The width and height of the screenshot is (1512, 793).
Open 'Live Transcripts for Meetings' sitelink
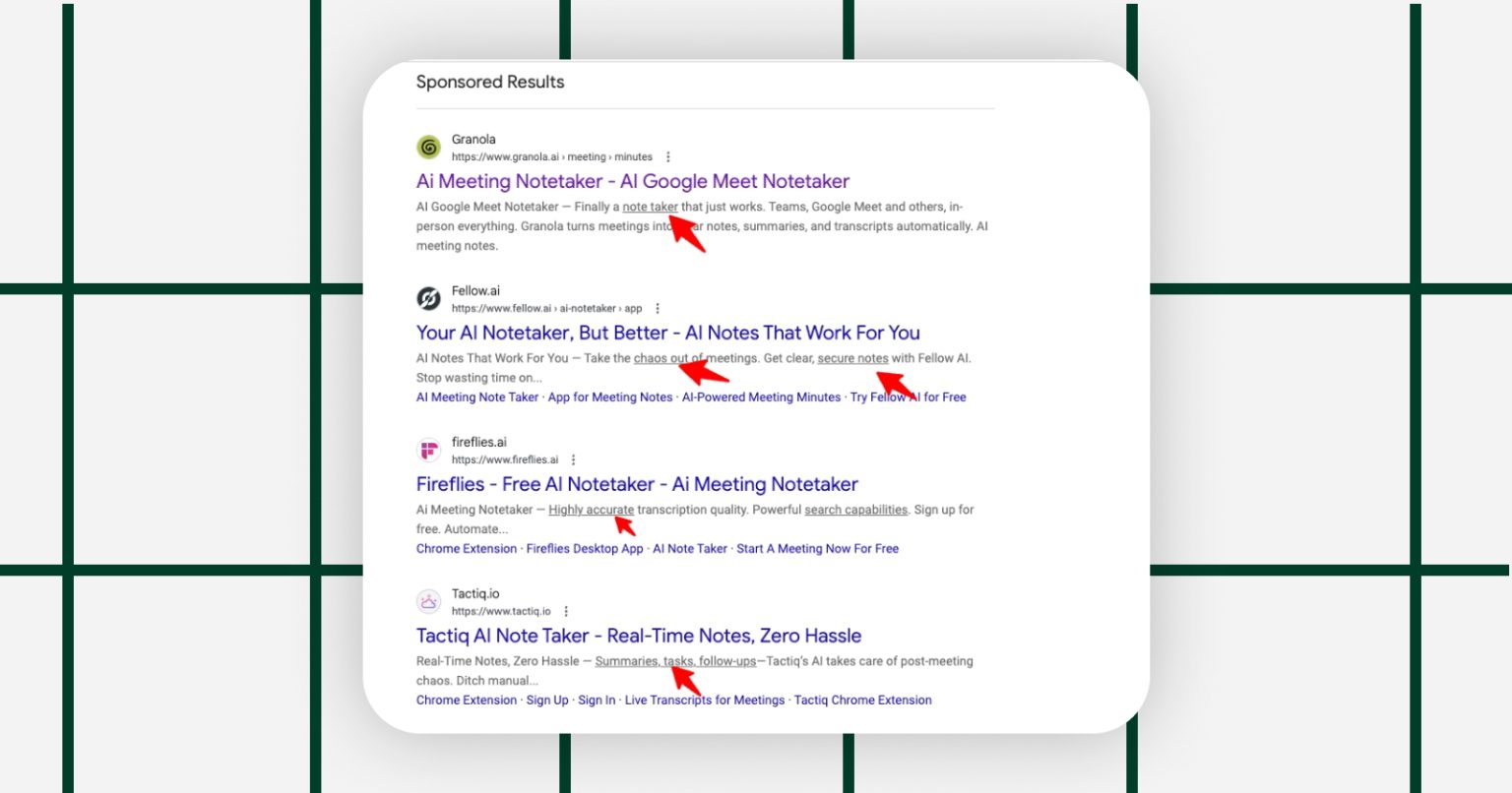pos(705,701)
